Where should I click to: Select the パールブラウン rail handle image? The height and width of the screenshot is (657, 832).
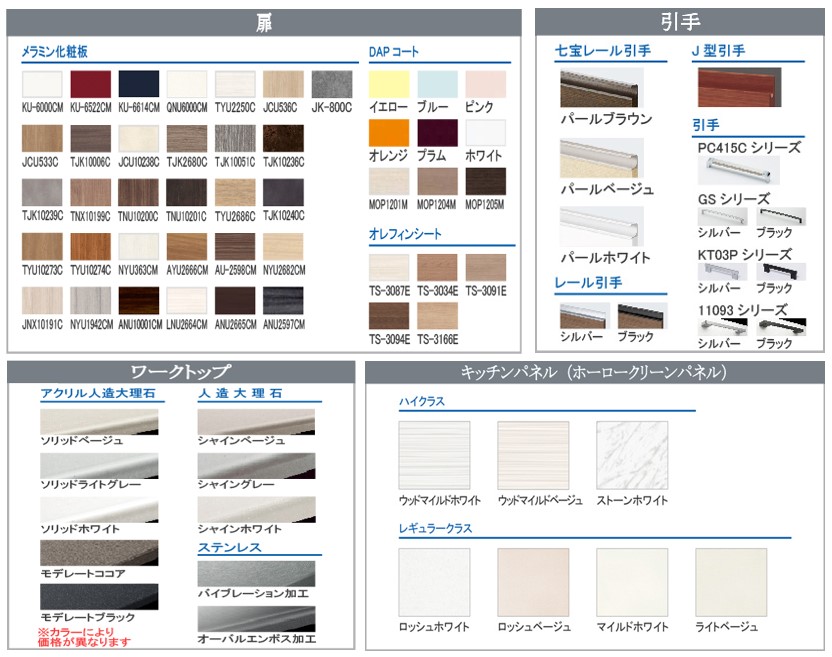point(601,88)
